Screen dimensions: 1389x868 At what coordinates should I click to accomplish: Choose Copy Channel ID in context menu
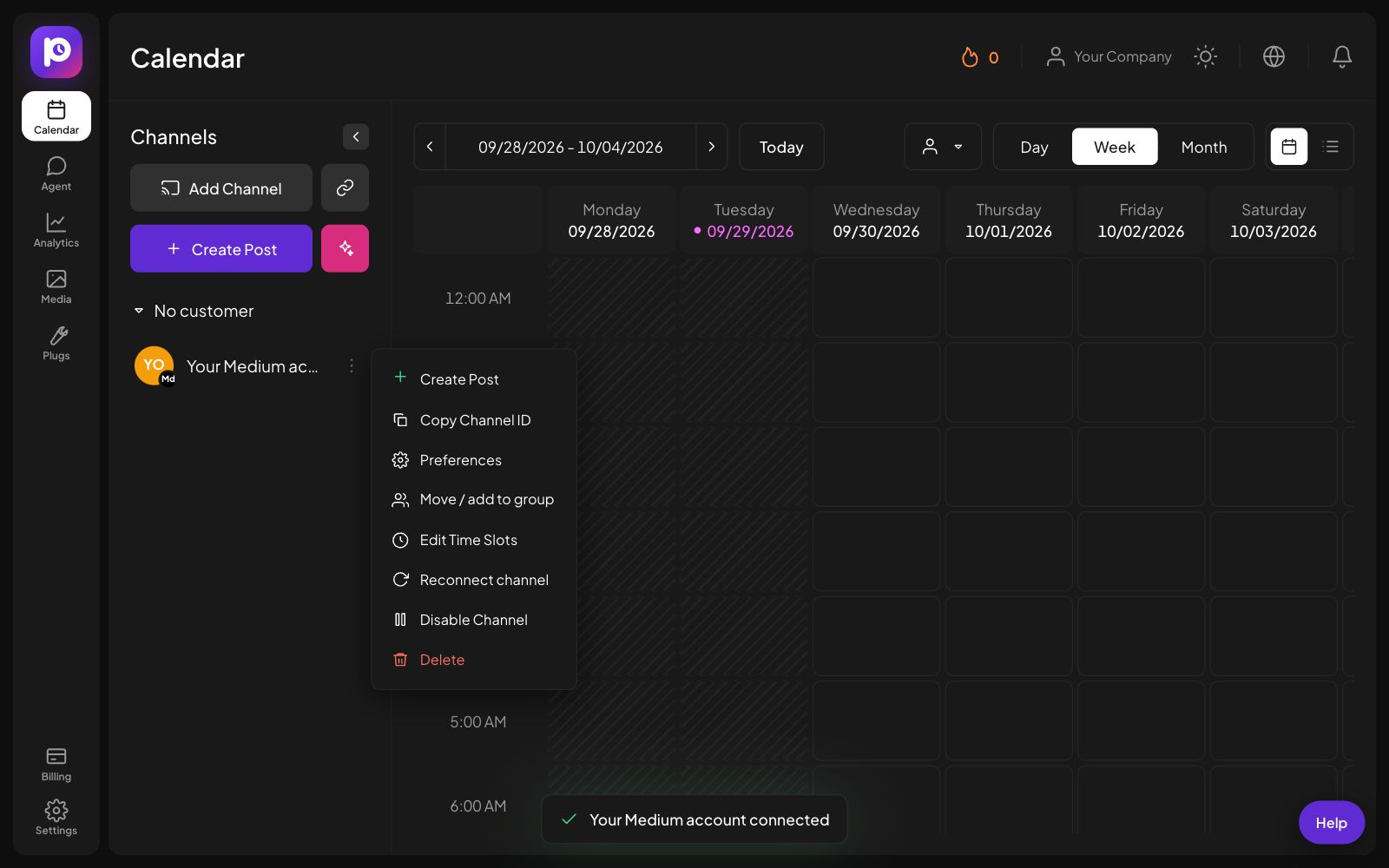pyautogui.click(x=474, y=420)
